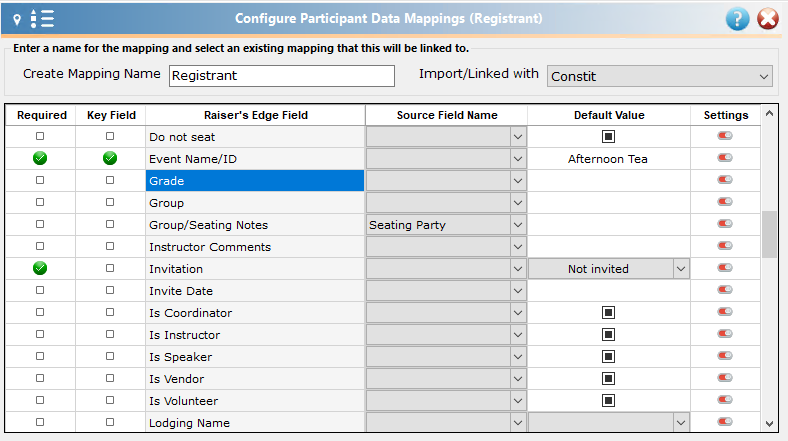
Task: Click green key field checkmark for Event Name/ID
Action: point(110,158)
